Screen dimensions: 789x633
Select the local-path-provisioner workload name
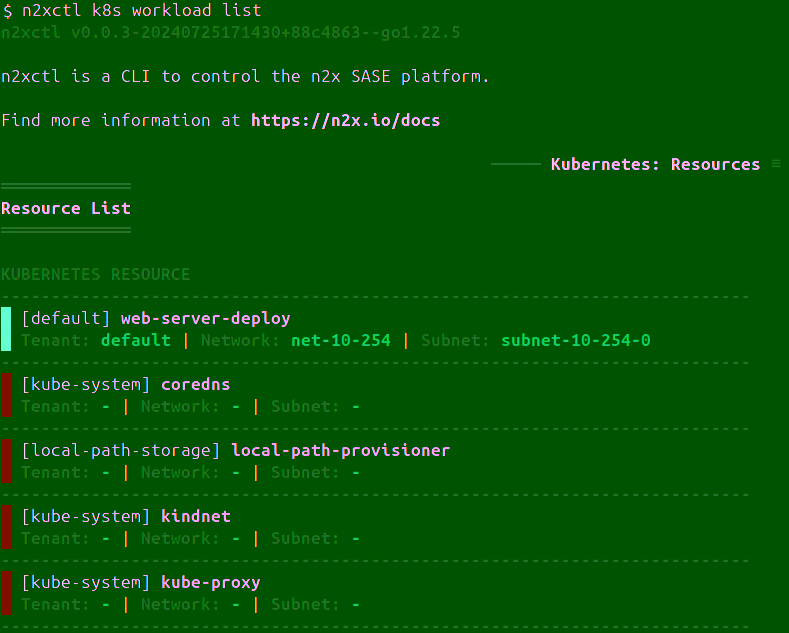click(x=341, y=451)
